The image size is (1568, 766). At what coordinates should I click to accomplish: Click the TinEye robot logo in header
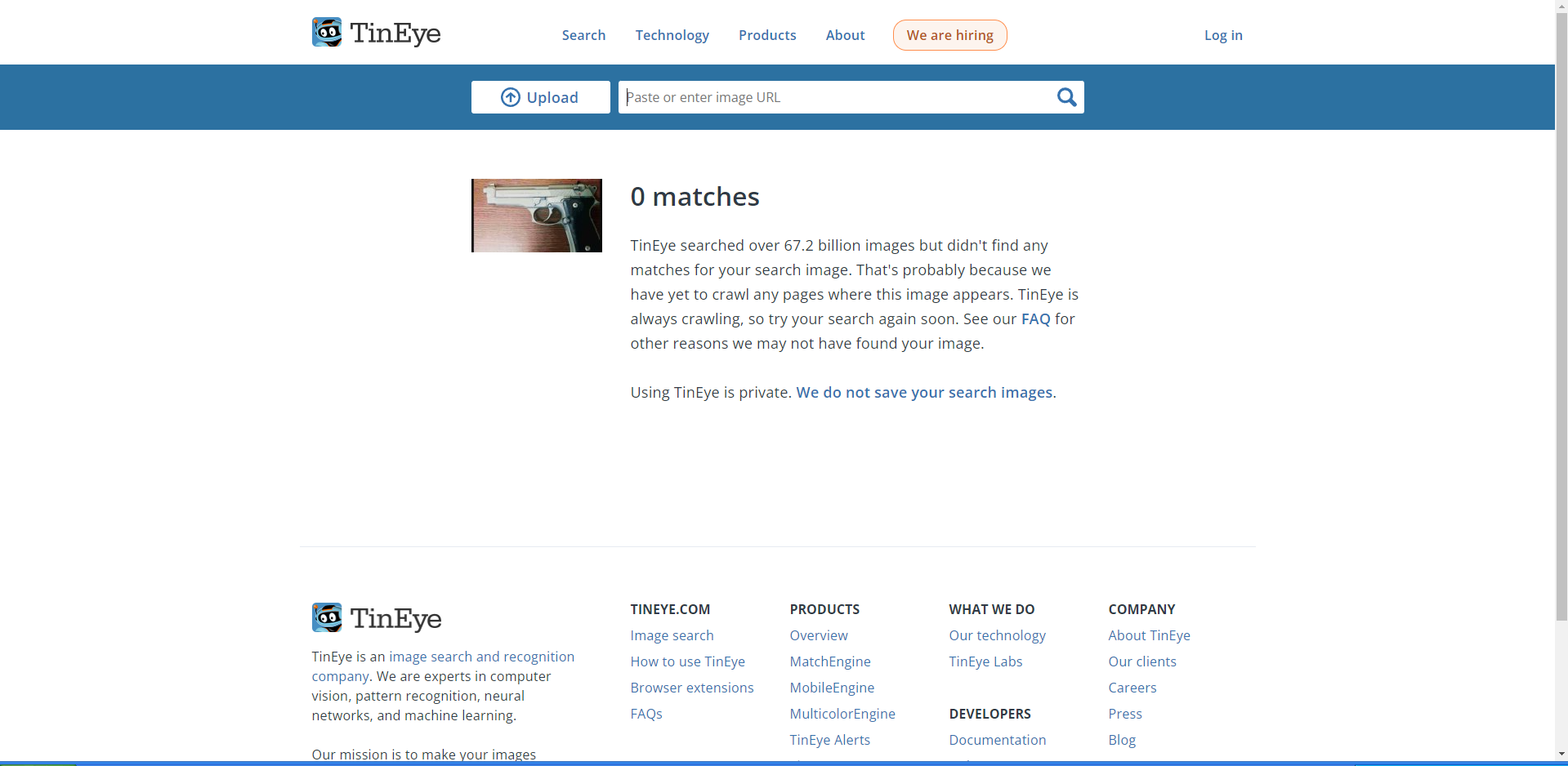point(328,33)
